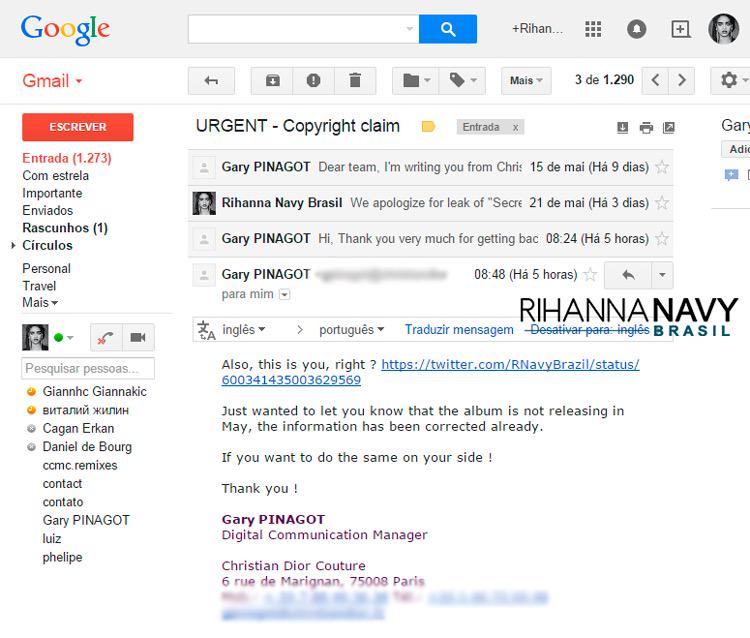
Task: Click the blue search magnifier button
Action: 448,29
